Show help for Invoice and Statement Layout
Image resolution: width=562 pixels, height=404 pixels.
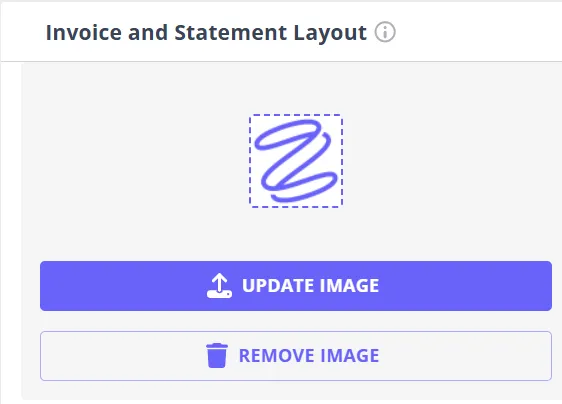tap(385, 32)
